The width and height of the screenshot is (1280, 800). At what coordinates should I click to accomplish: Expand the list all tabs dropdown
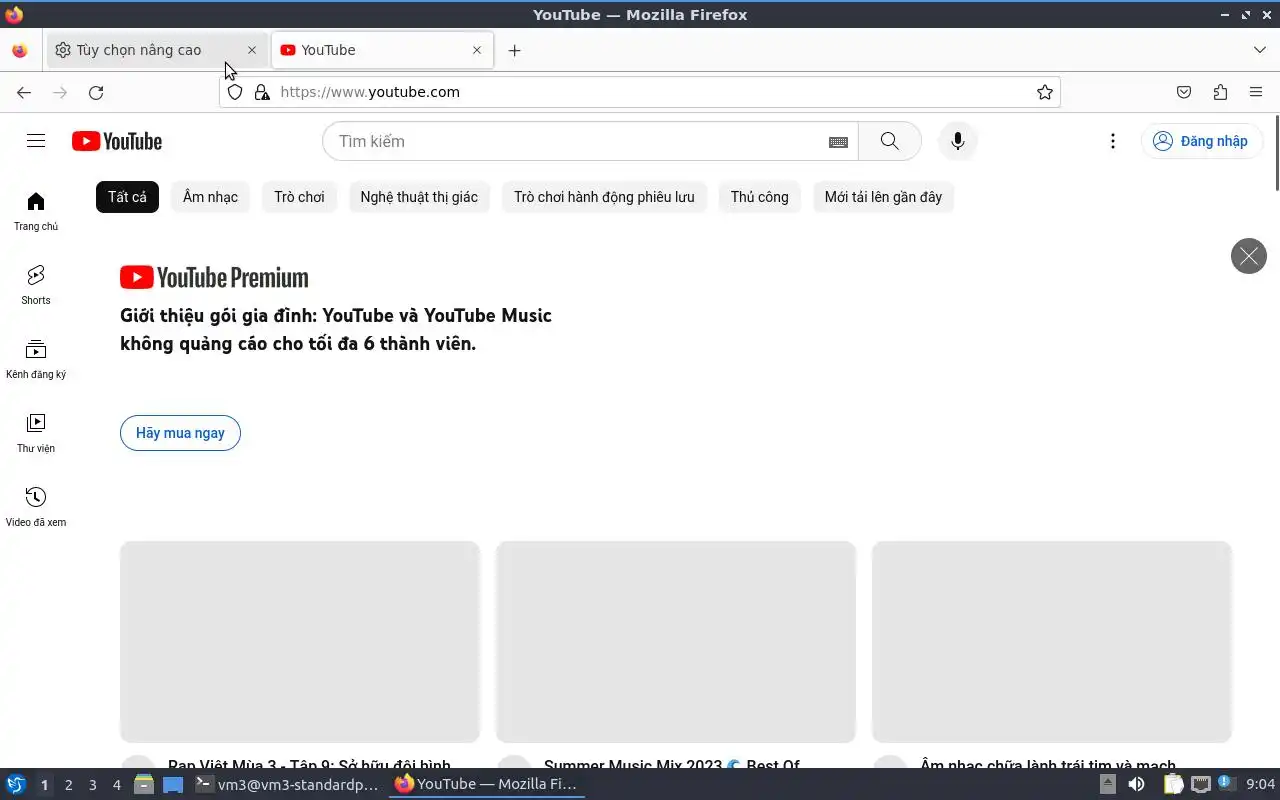(1260, 50)
